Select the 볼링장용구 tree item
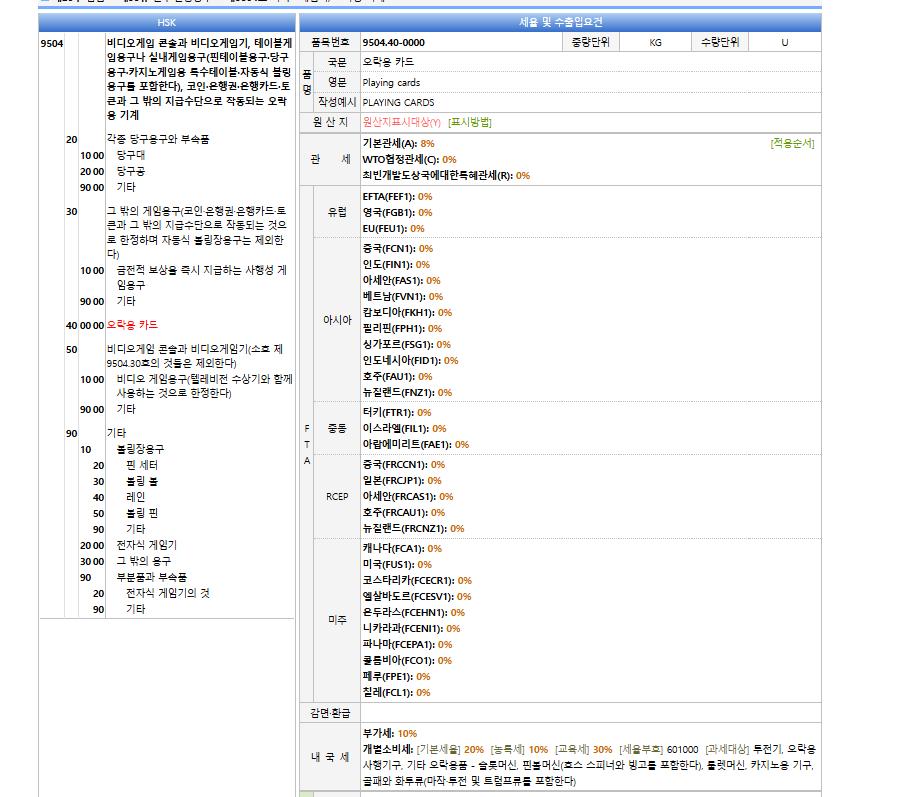 pos(140,449)
